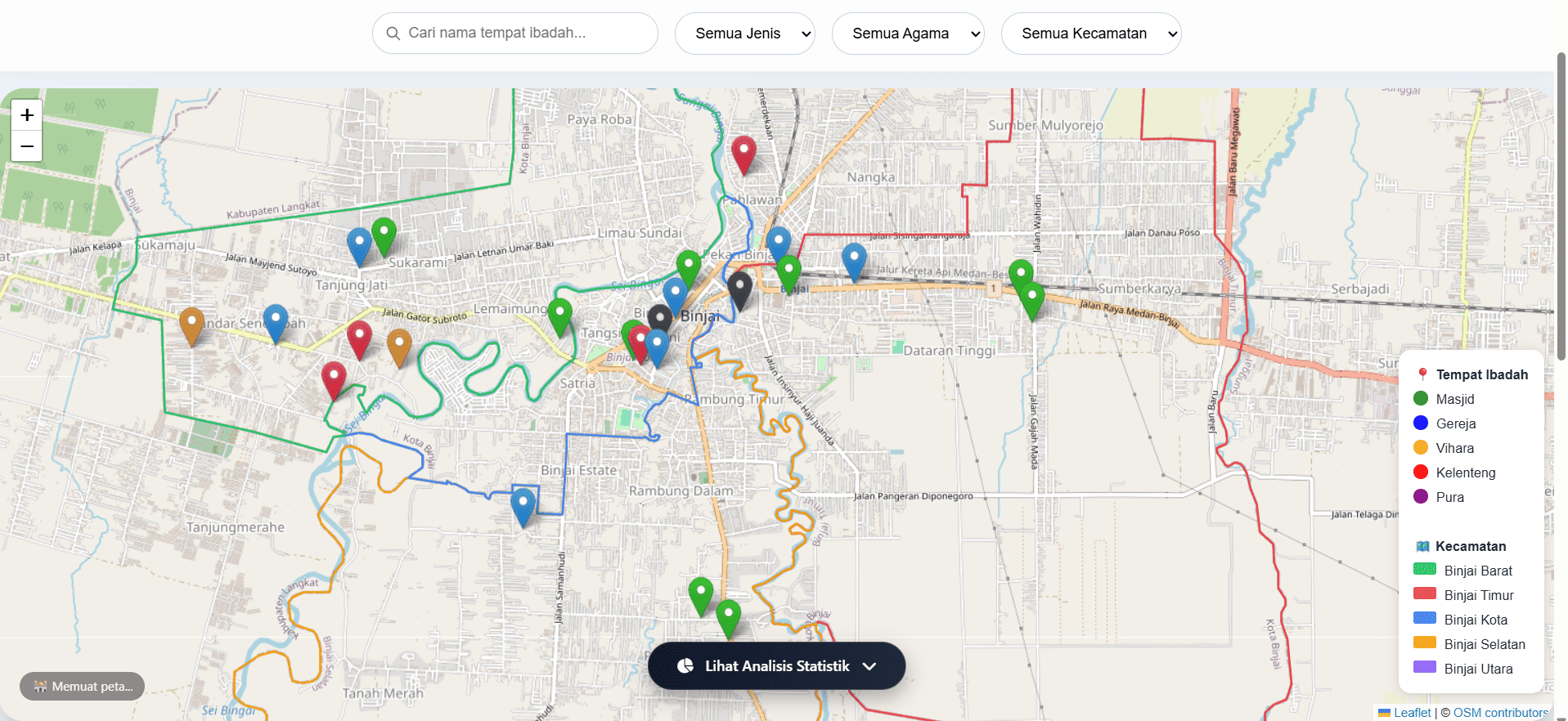Click the Dataran Tinggi map label
This screenshot has height=721, width=1568.
[950, 351]
